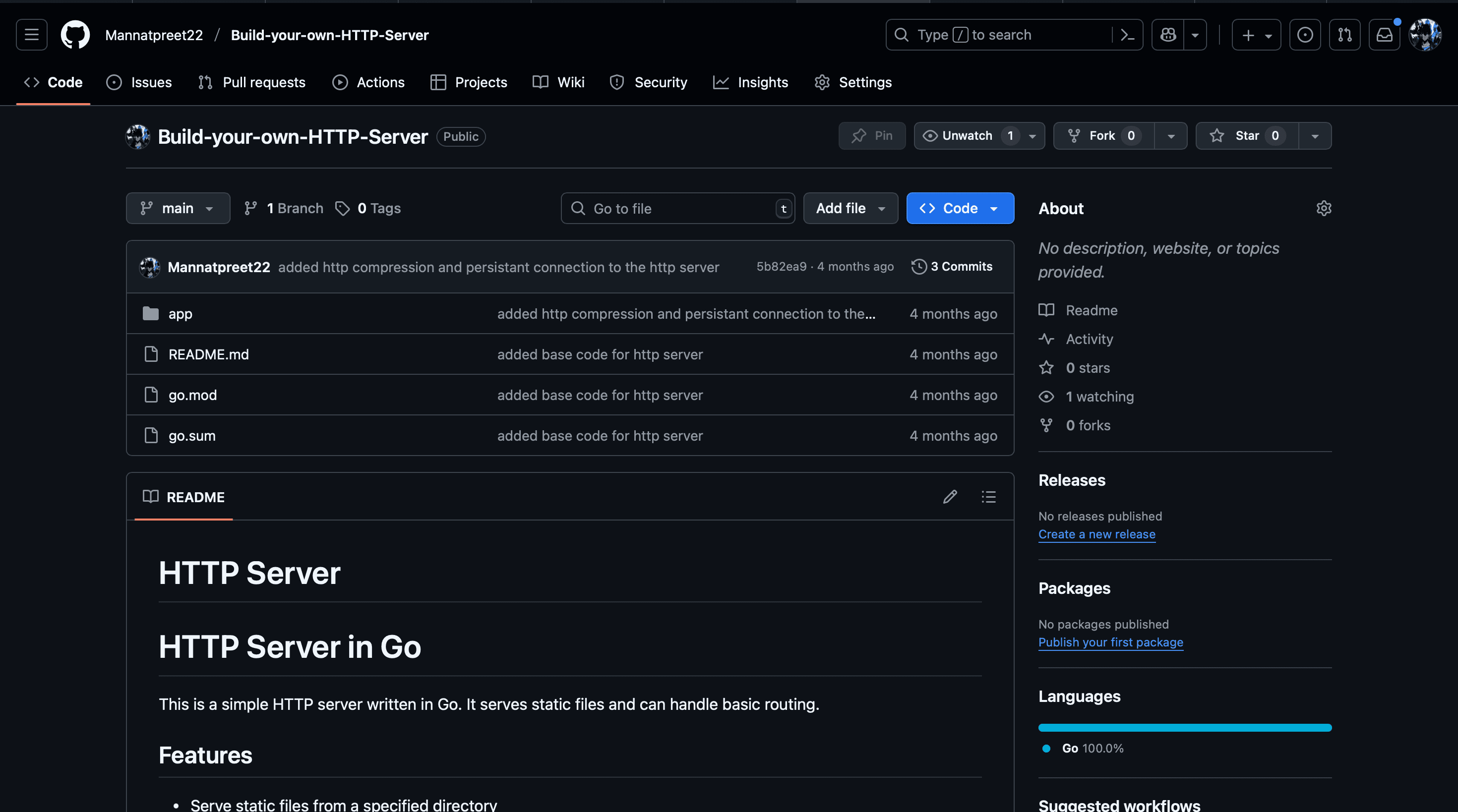Open the latest commit message beside Mannatpreet22
1458x812 pixels.
pyautogui.click(x=498, y=267)
